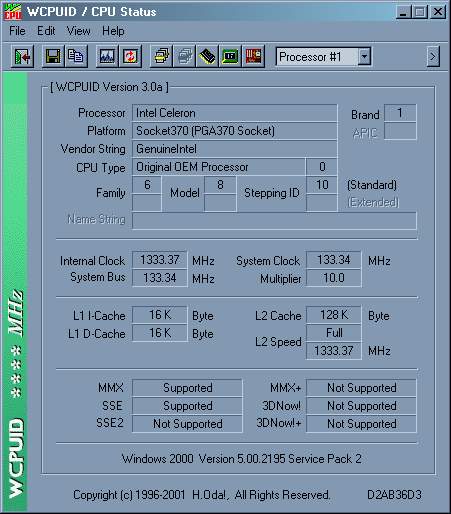Viewport: 451px width, 514px height.
Task: Click the Windows 2000 version text
Action: (242, 459)
